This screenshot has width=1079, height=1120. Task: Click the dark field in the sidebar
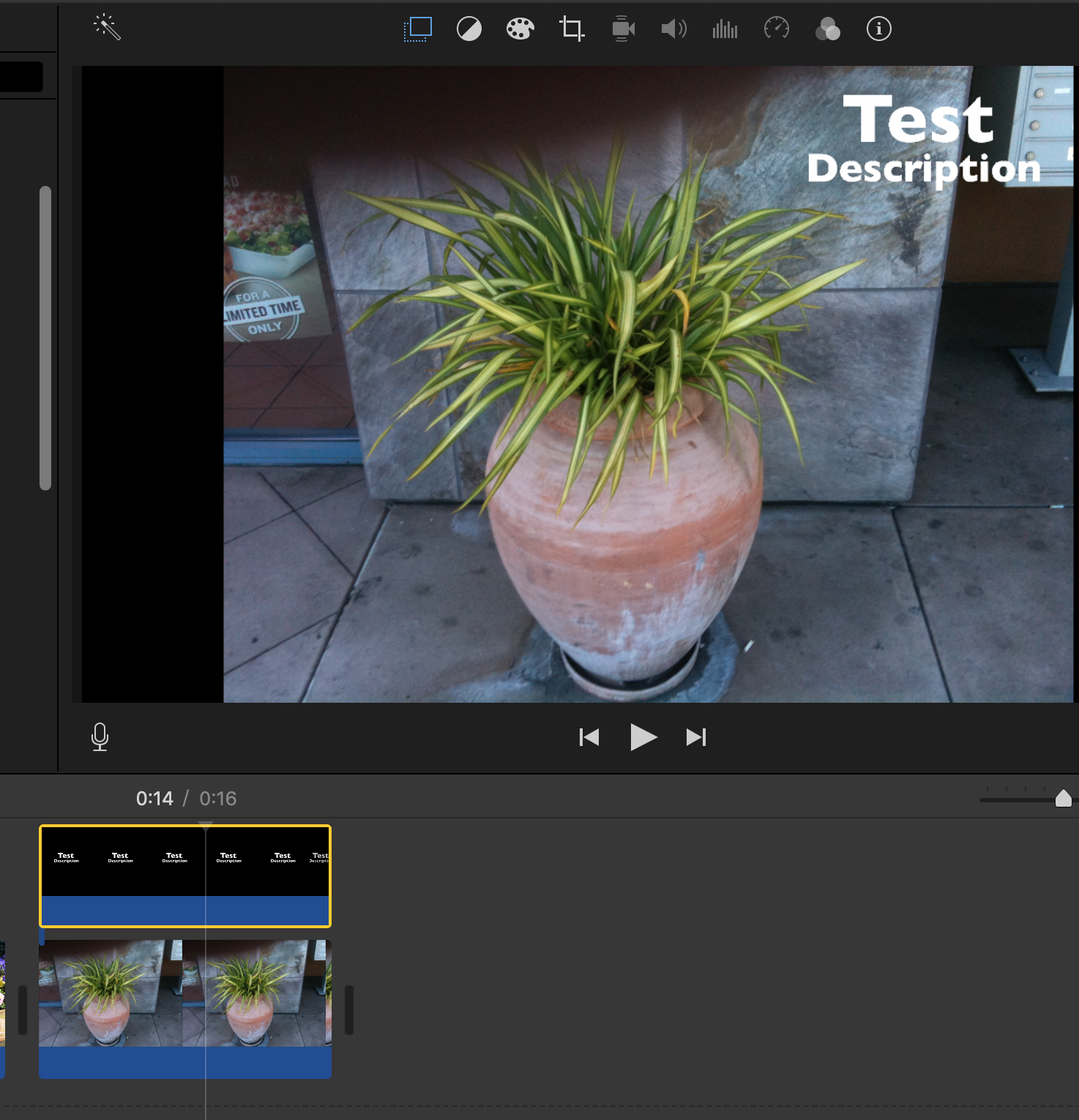21,77
